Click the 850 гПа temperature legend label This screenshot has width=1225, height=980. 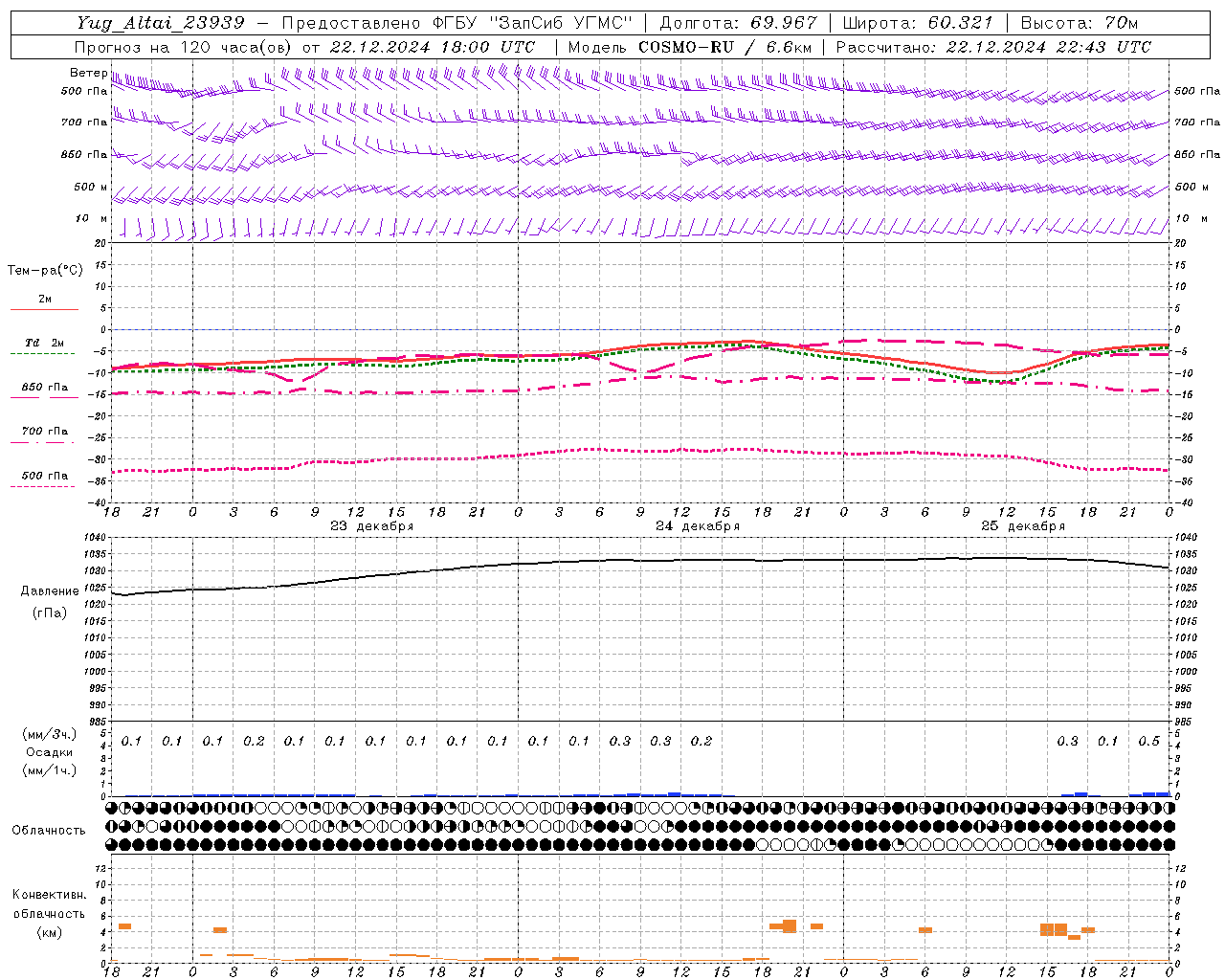coord(45,388)
